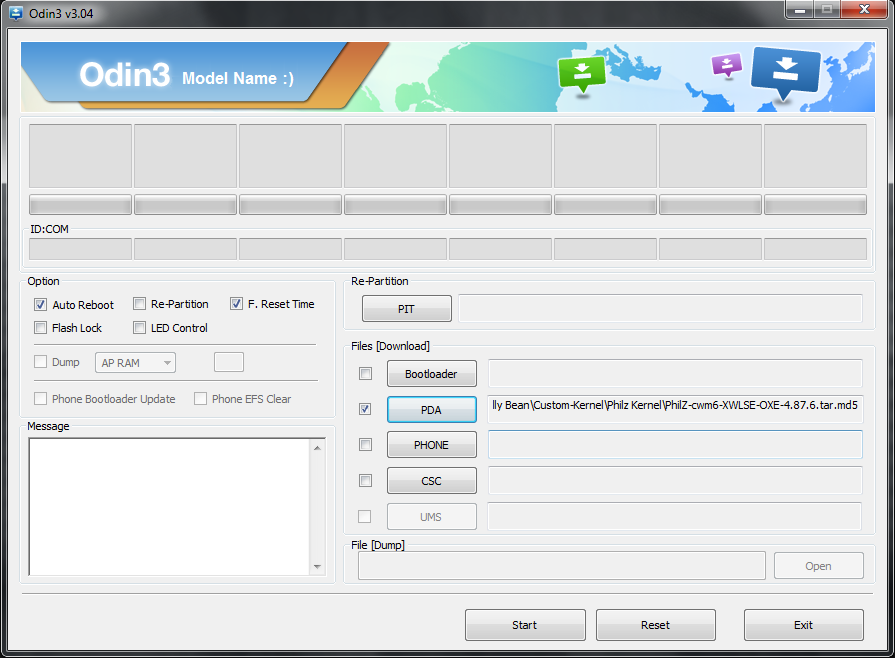Click the Bootloader file button
The image size is (895, 658).
coord(432,374)
